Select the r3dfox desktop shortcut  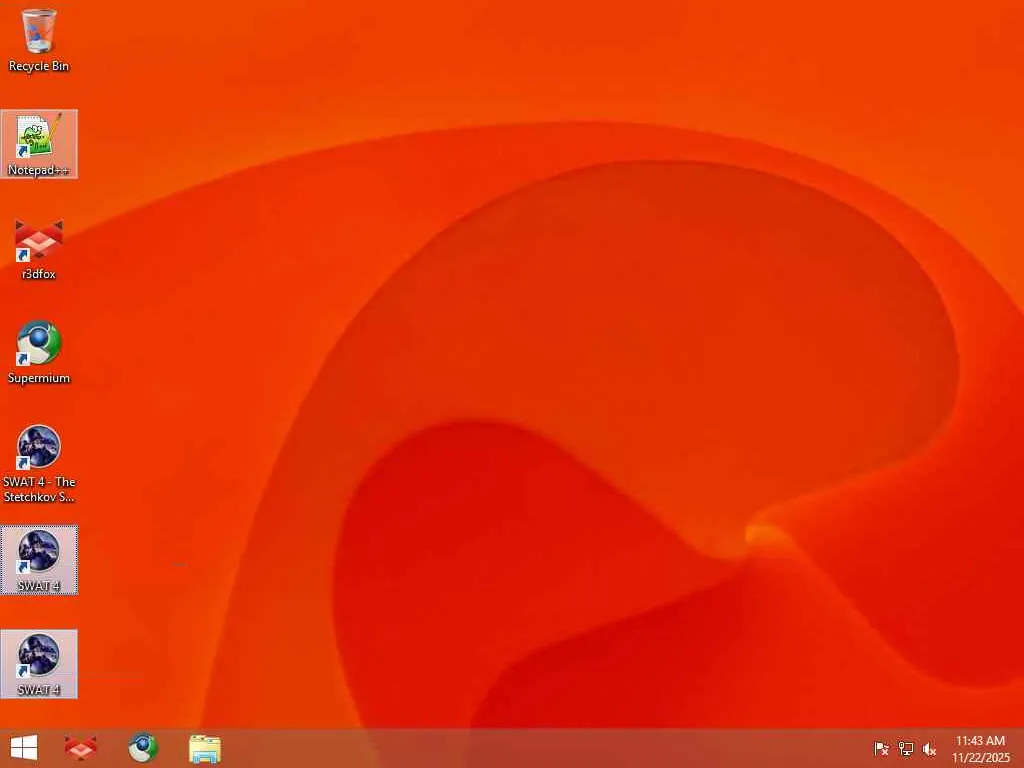[39, 249]
